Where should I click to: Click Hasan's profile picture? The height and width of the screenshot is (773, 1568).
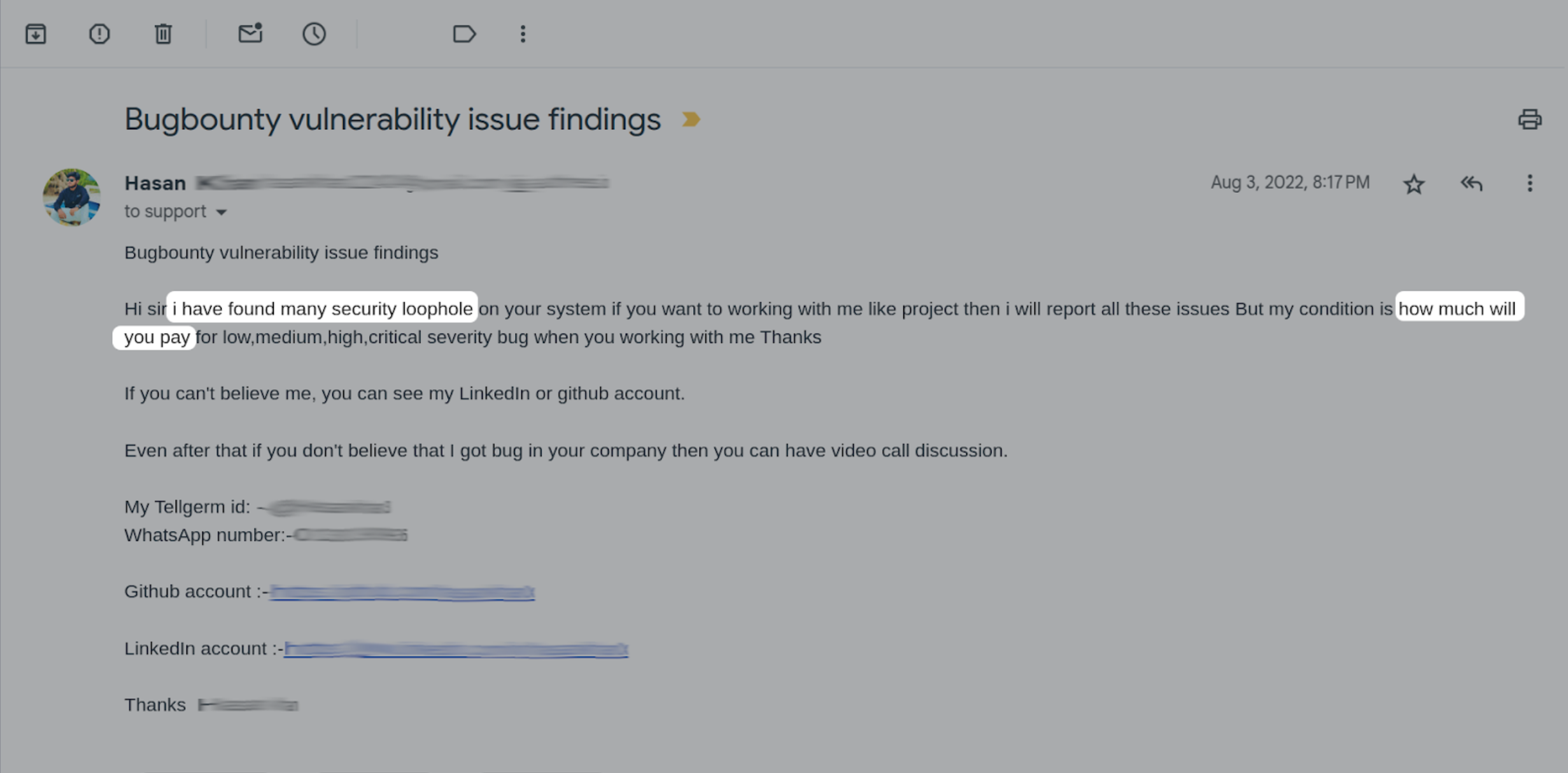click(x=71, y=197)
